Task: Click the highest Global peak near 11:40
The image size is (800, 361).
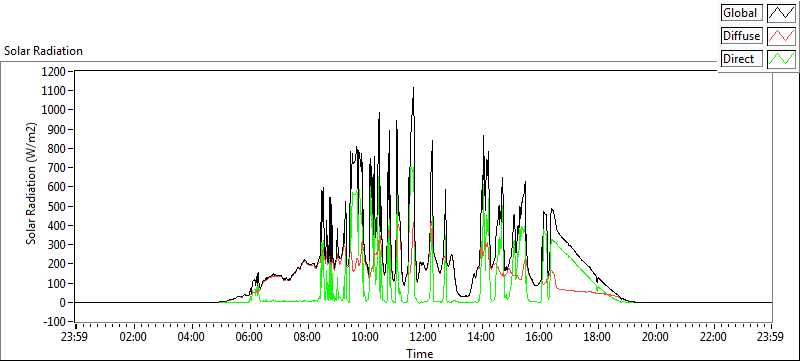Action: tap(413, 88)
